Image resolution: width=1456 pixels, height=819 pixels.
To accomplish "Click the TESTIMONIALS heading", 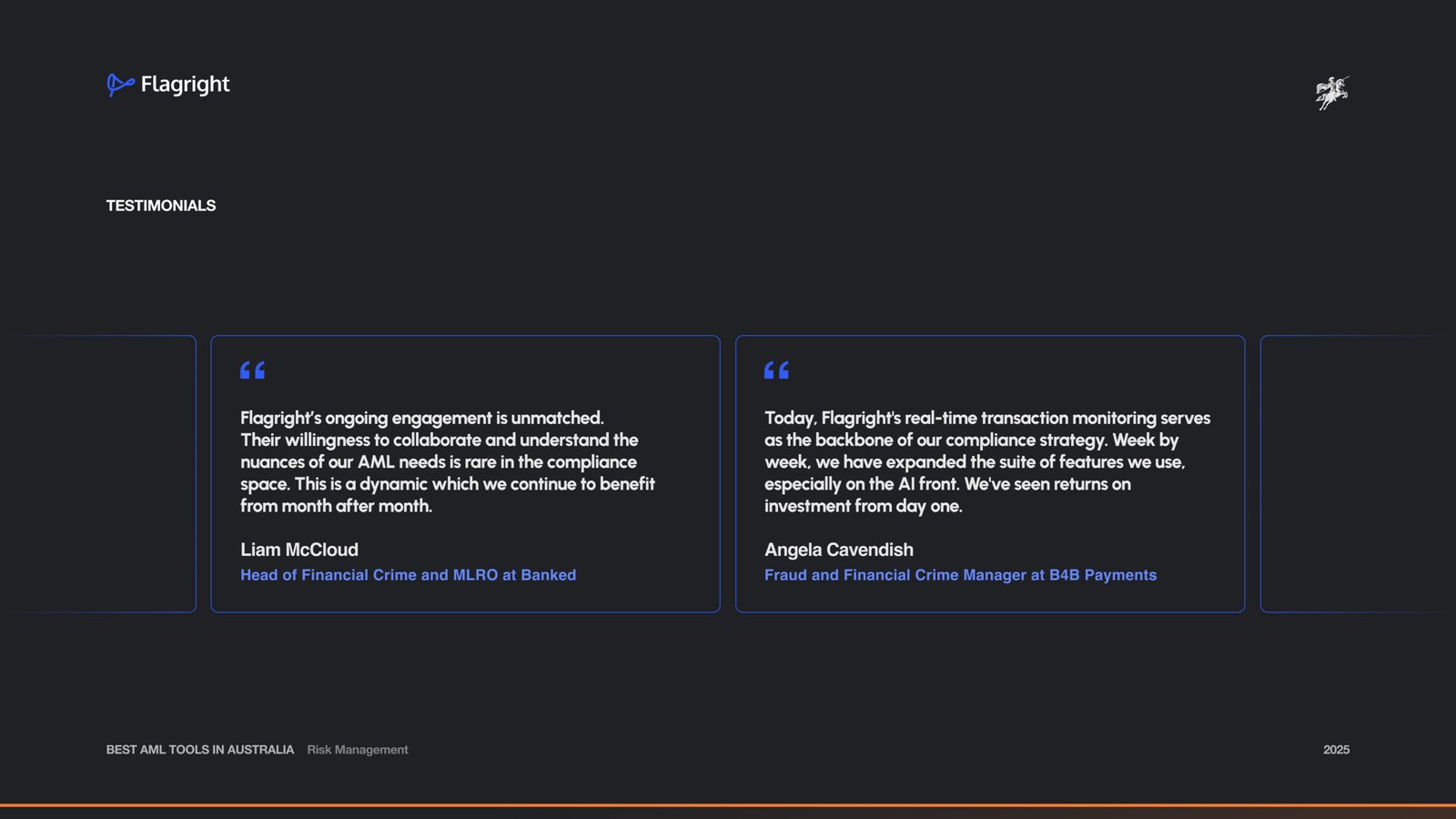I will (x=161, y=206).
